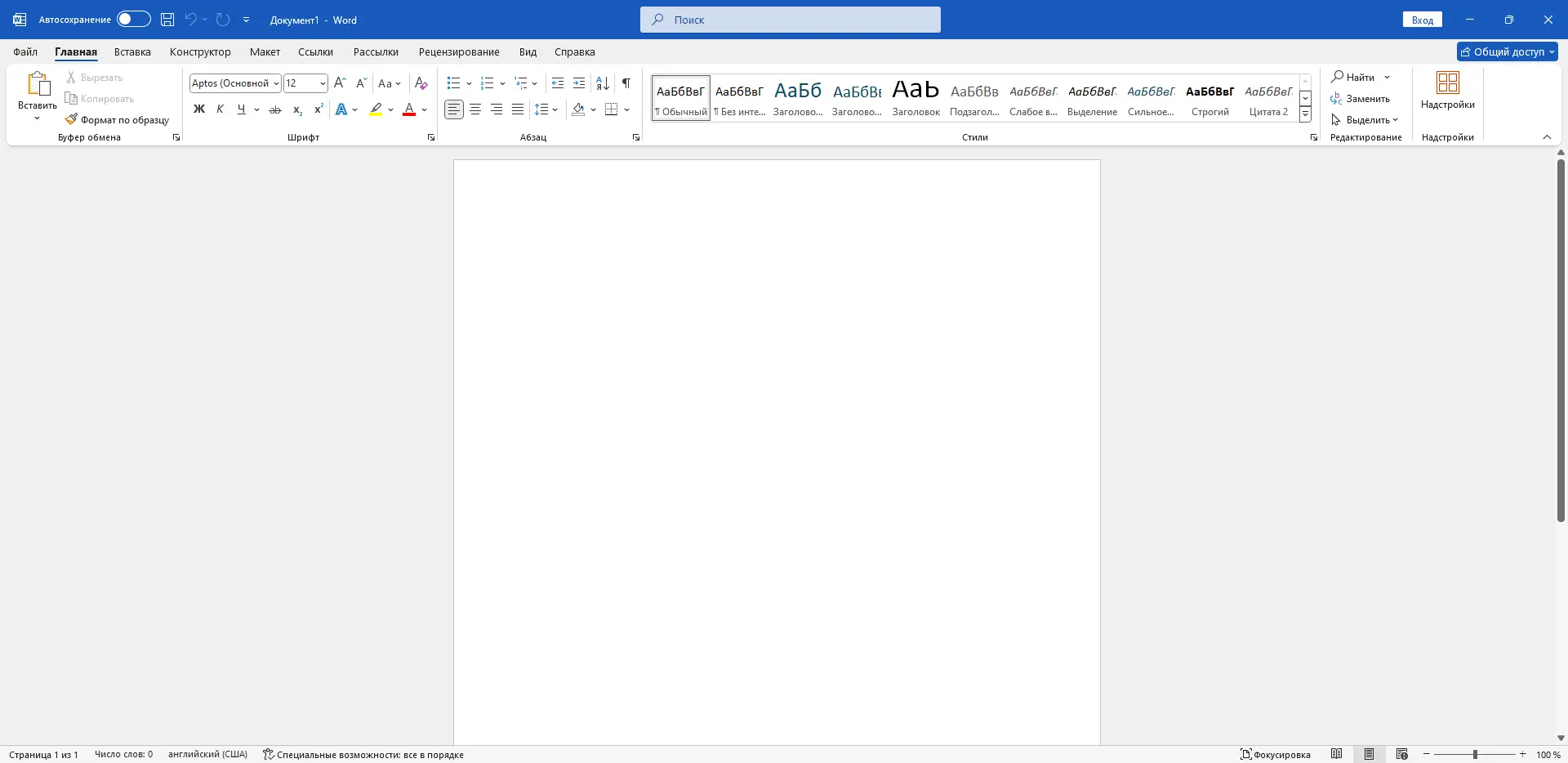
Task: Expand the Styles gallery more arrow
Action: [x=1305, y=114]
